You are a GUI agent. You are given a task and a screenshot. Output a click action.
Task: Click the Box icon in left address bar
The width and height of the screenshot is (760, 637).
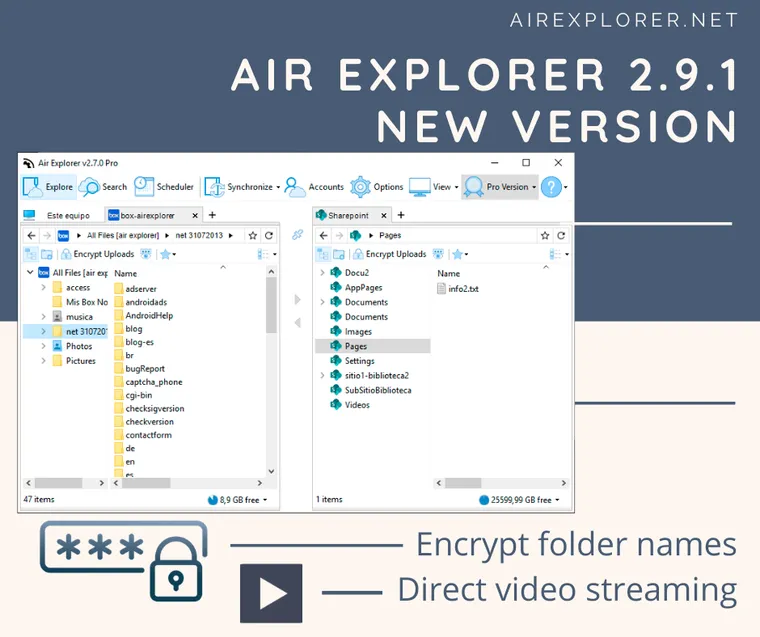point(63,236)
